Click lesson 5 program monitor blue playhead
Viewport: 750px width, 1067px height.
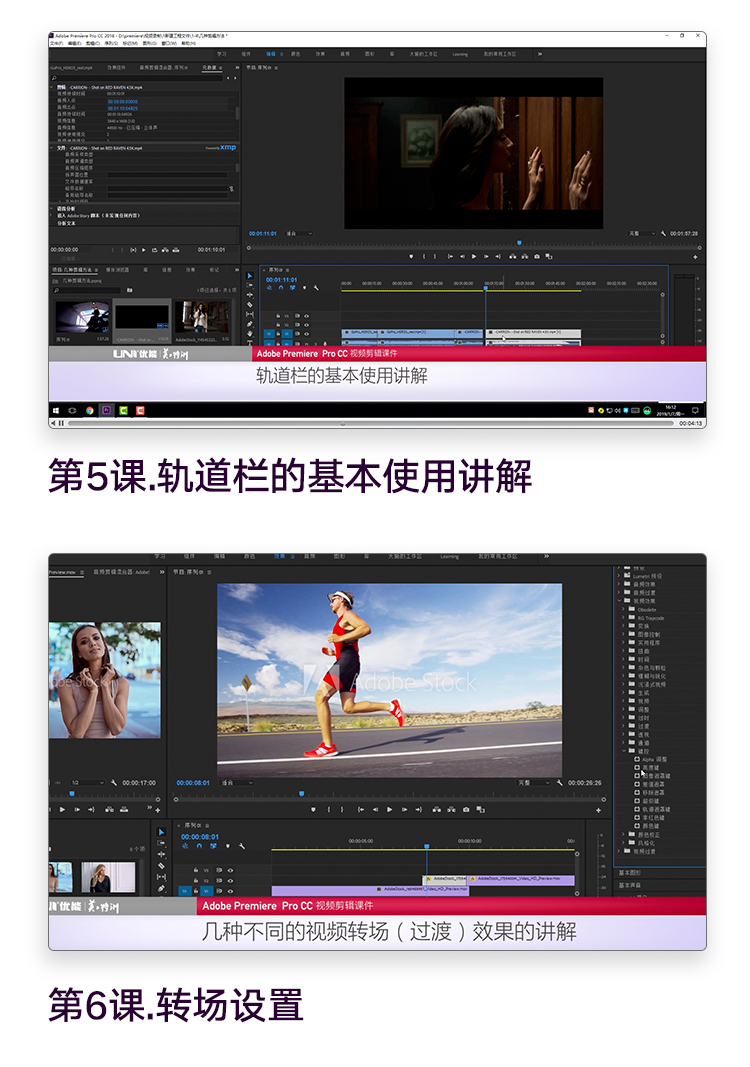pyautogui.click(x=519, y=243)
